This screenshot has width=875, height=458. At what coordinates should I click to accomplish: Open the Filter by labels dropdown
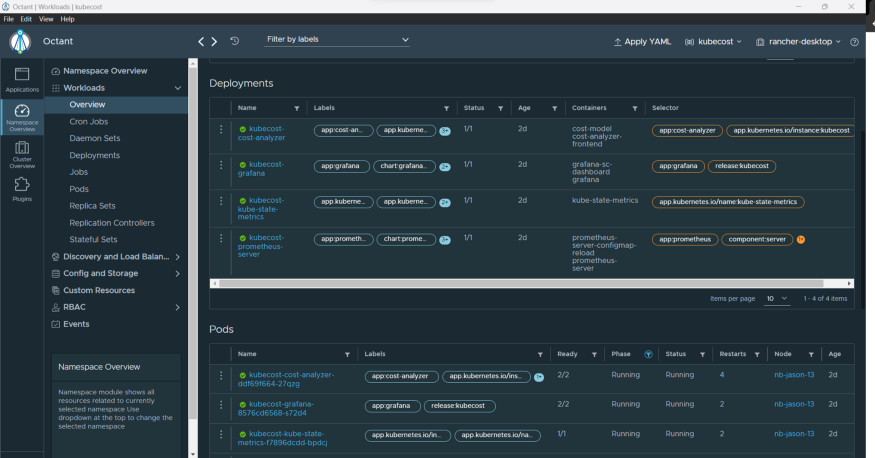click(x=338, y=40)
